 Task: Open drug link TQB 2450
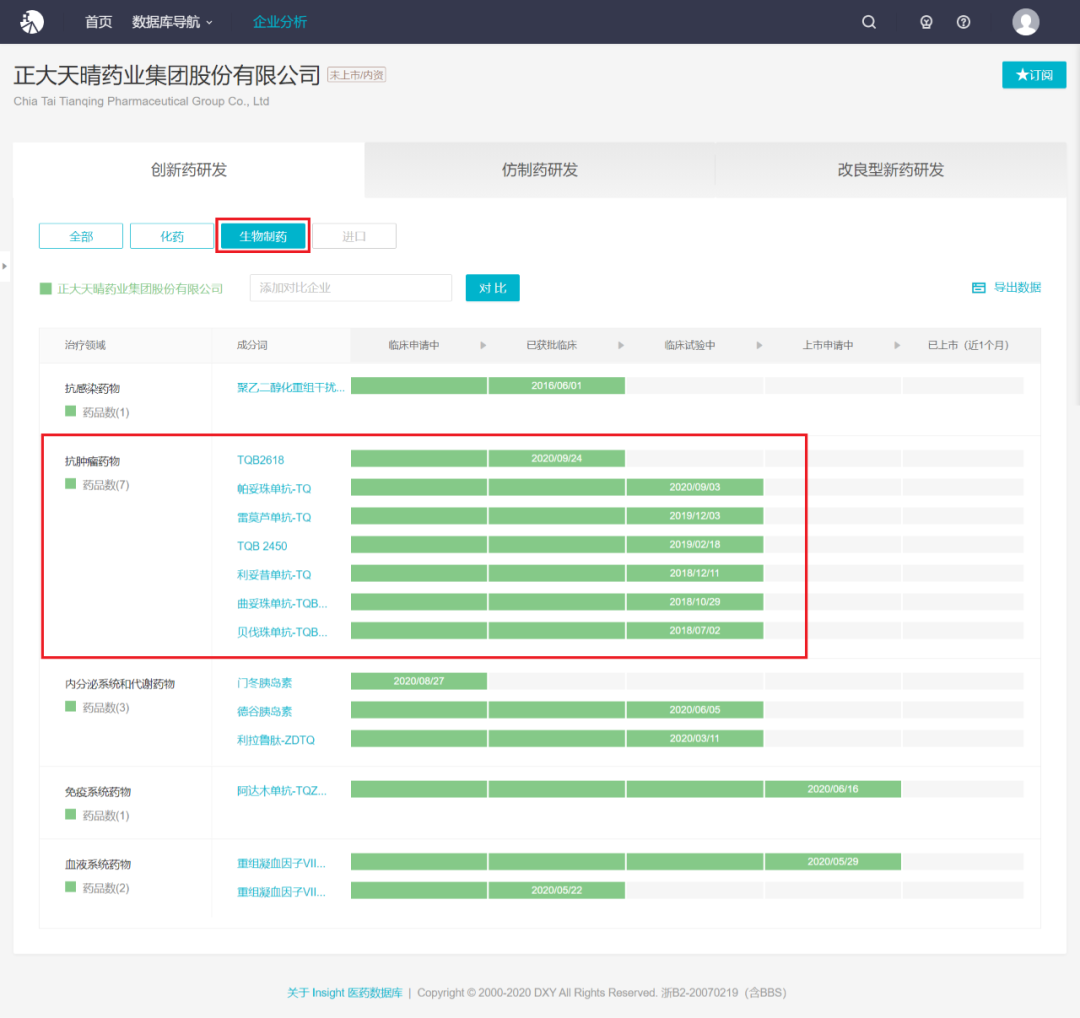point(262,546)
